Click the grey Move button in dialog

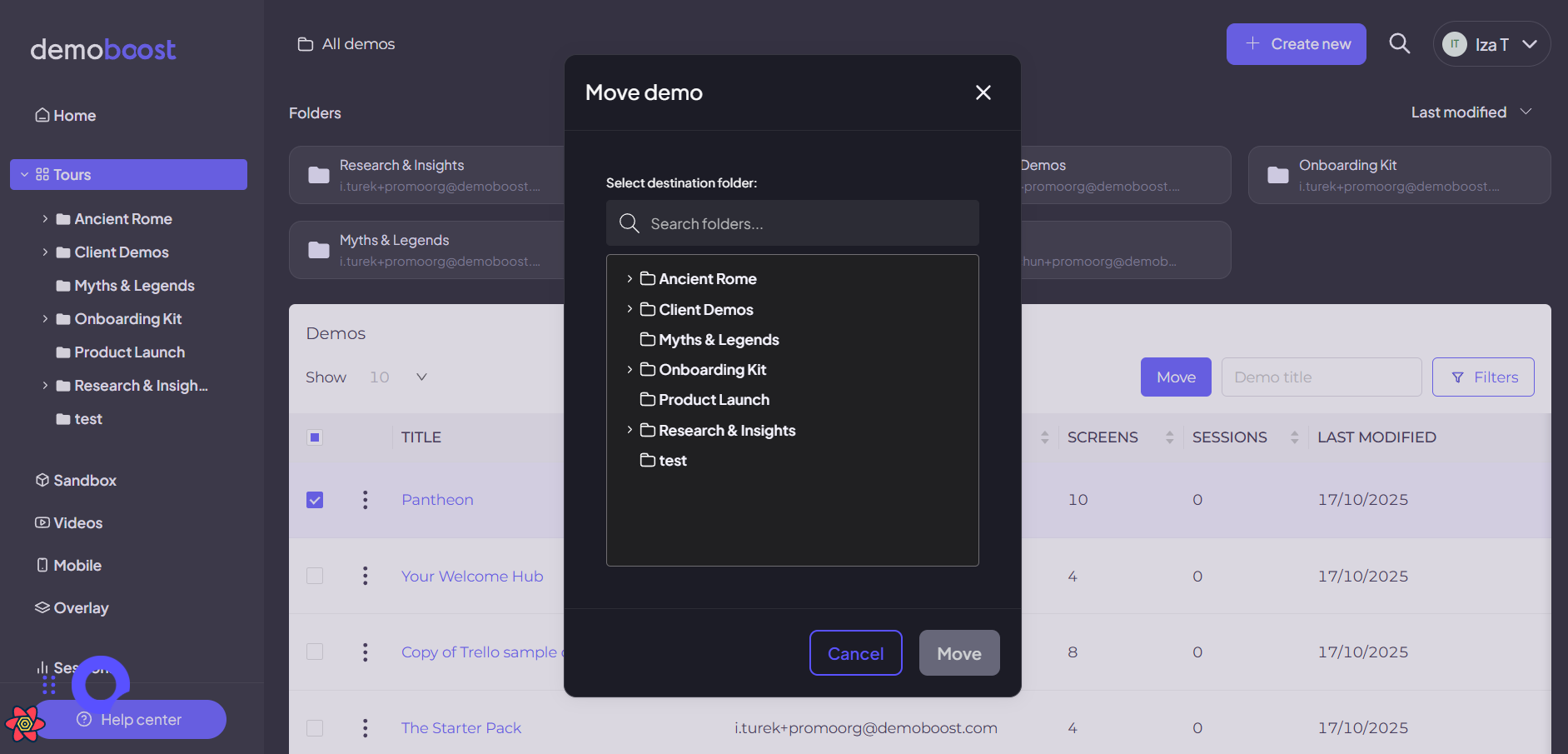click(x=959, y=653)
